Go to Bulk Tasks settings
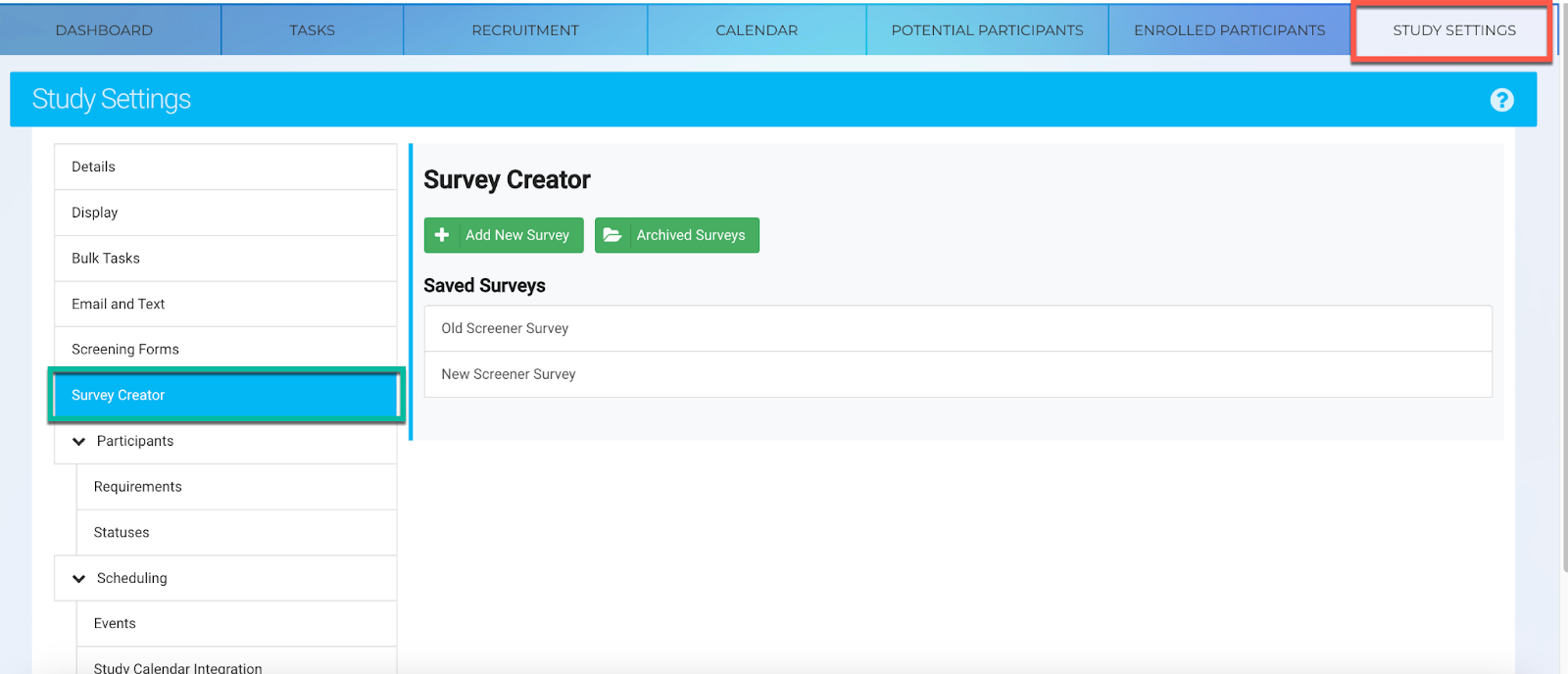The height and width of the screenshot is (674, 1568). pyautogui.click(x=106, y=259)
